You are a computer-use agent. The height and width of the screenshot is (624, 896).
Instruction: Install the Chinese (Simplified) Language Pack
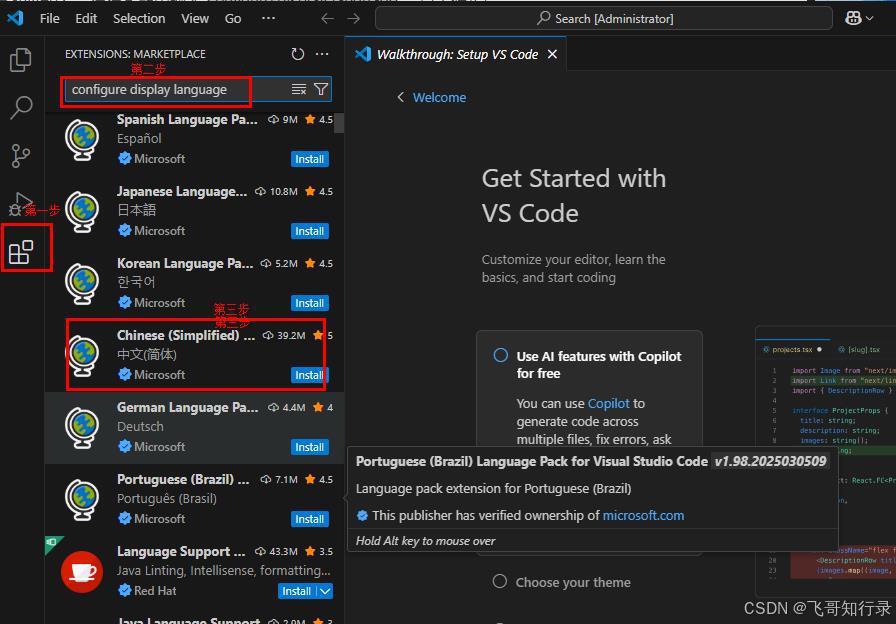click(x=310, y=375)
